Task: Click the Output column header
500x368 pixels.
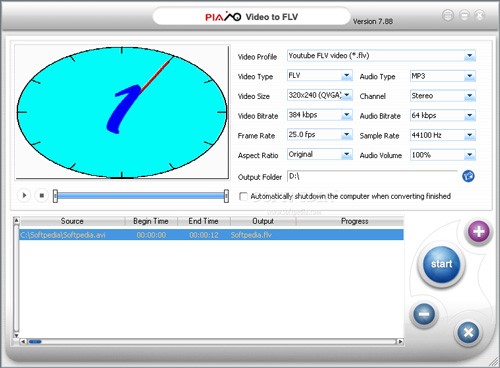Action: point(263,221)
